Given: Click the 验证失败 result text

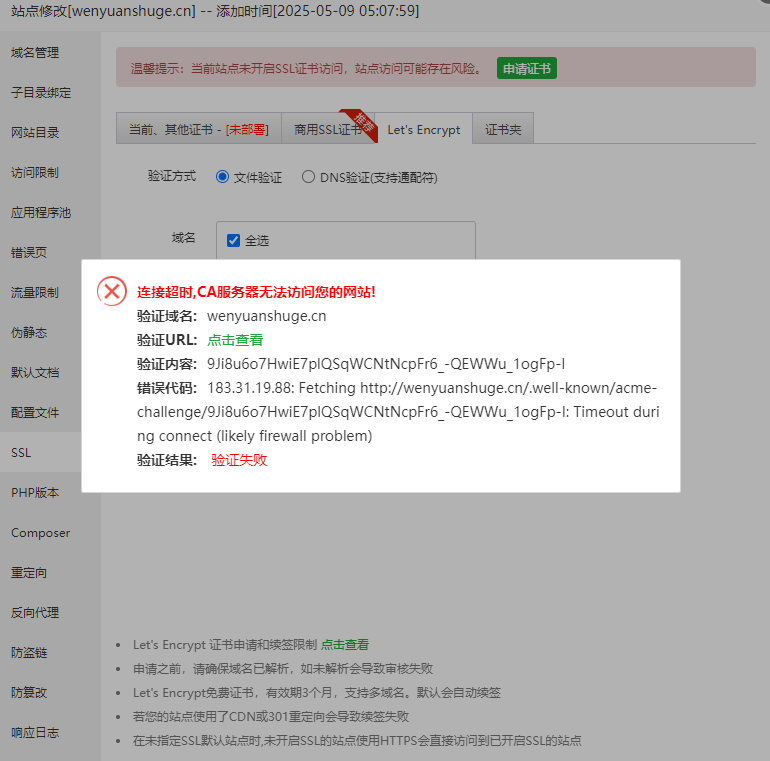Looking at the screenshot, I should (239, 460).
